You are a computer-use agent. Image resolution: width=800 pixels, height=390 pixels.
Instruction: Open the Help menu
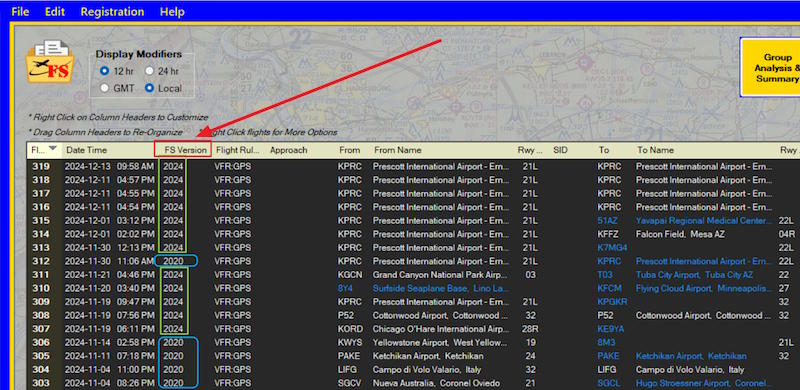tap(172, 11)
